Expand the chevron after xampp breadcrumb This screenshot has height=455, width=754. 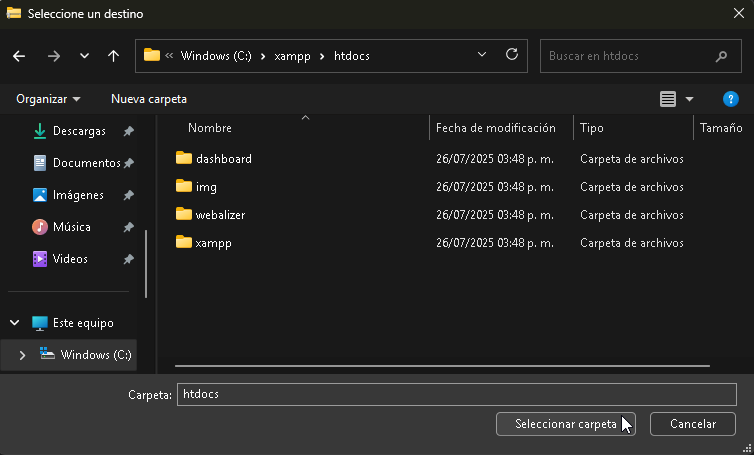[x=322, y=56]
